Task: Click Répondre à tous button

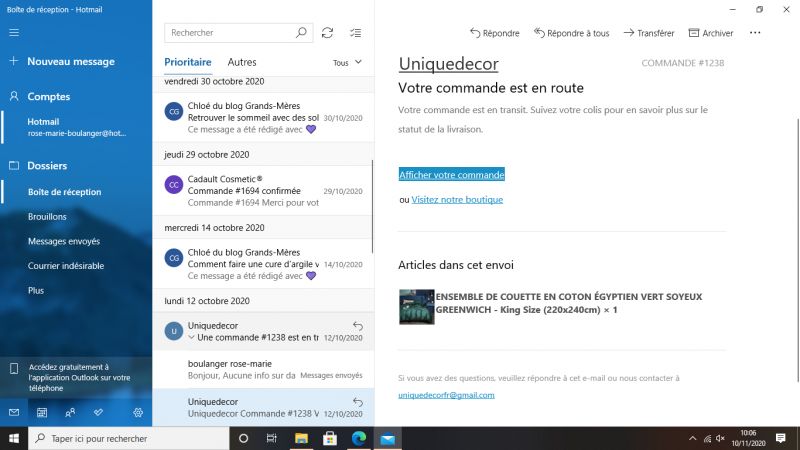Action: (x=571, y=33)
